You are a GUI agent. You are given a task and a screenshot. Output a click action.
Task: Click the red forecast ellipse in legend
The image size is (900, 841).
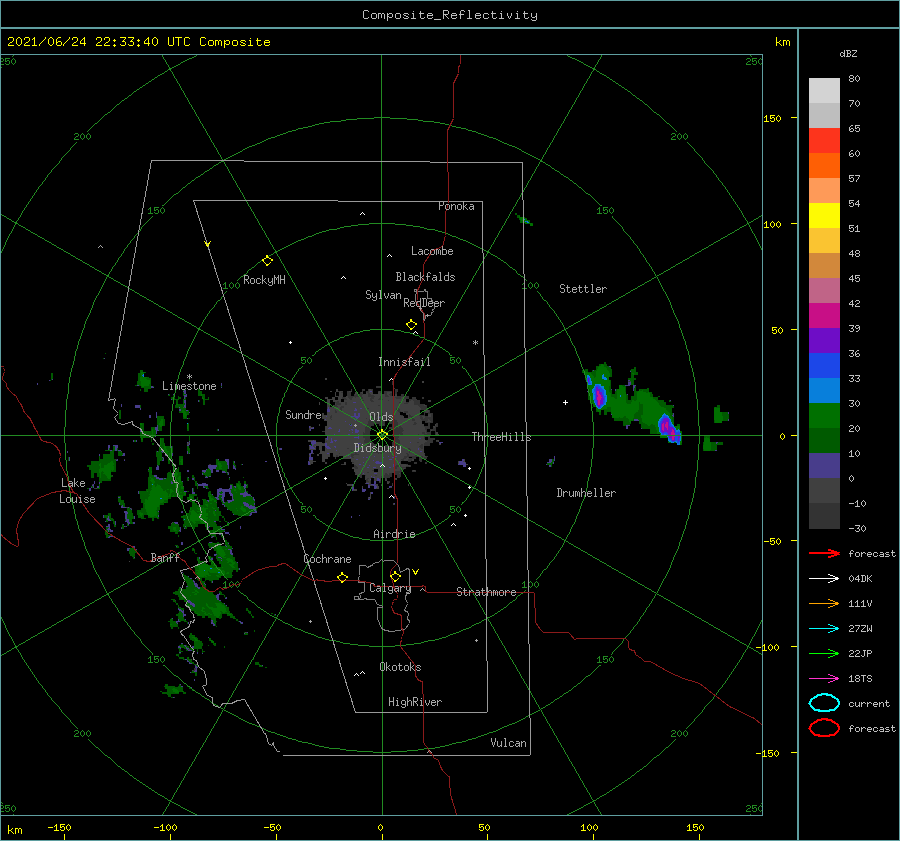coord(824,728)
